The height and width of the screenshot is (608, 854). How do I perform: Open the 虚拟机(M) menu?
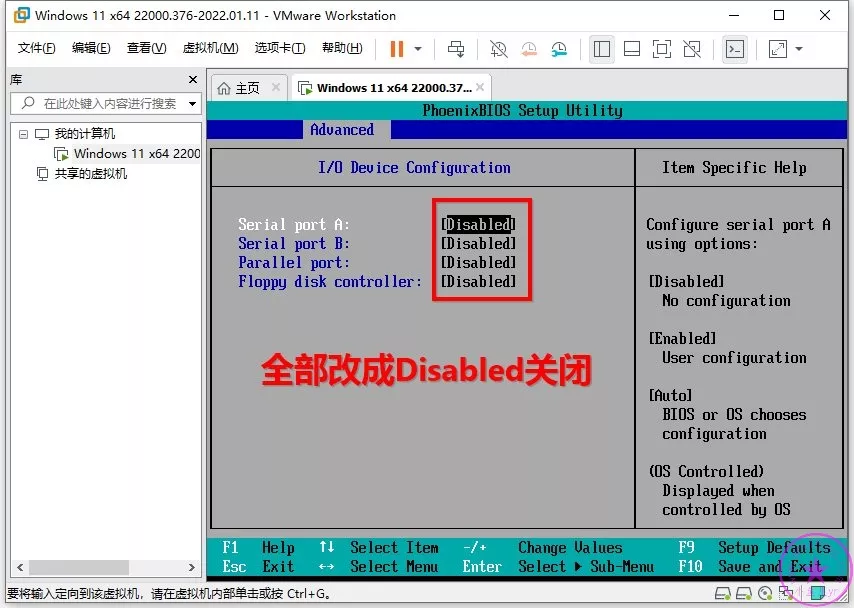click(210, 48)
